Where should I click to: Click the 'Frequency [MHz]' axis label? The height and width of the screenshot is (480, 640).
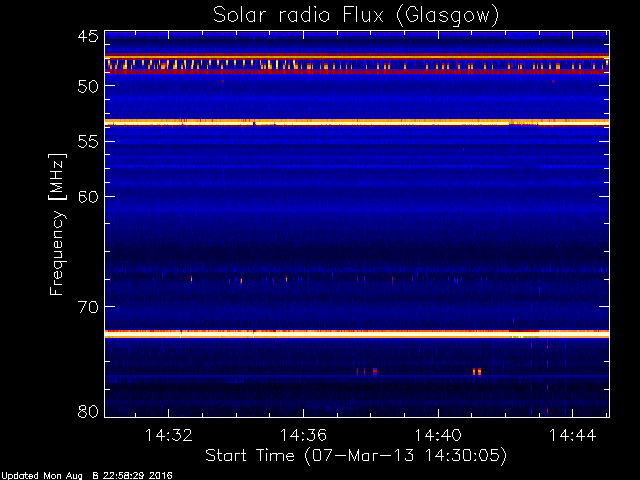(x=57, y=224)
